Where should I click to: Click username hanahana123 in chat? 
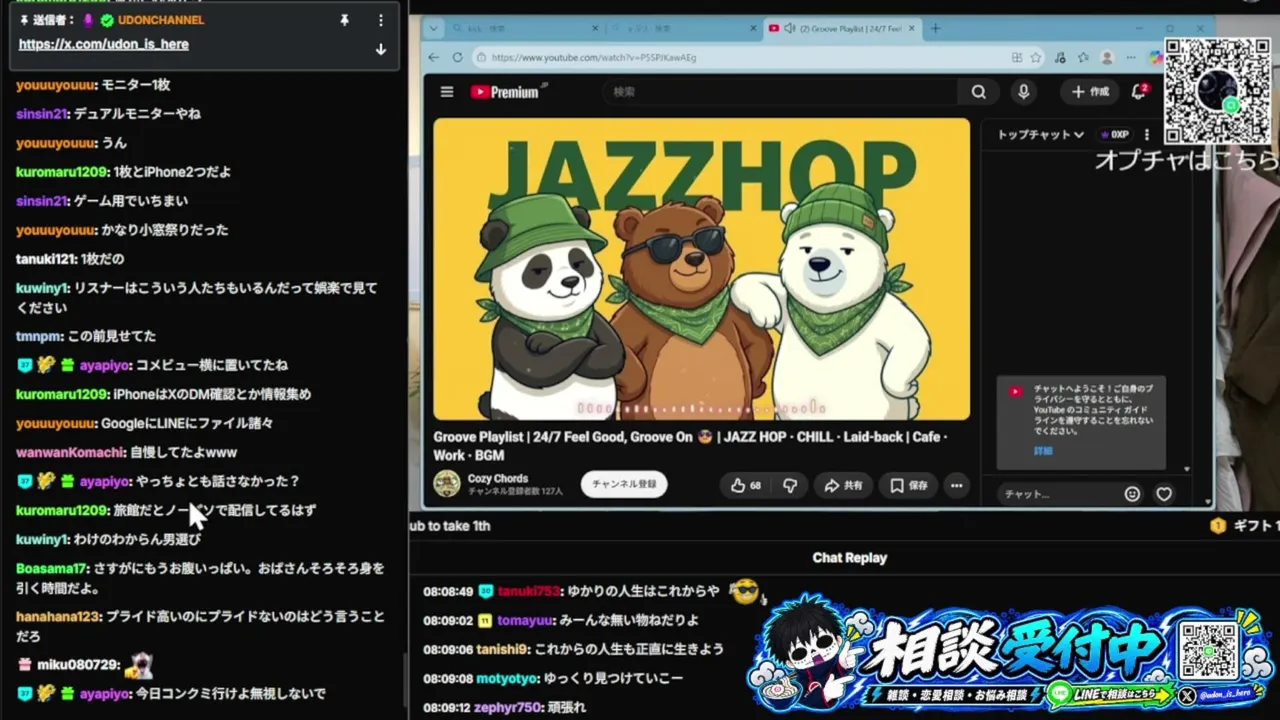click(58, 616)
